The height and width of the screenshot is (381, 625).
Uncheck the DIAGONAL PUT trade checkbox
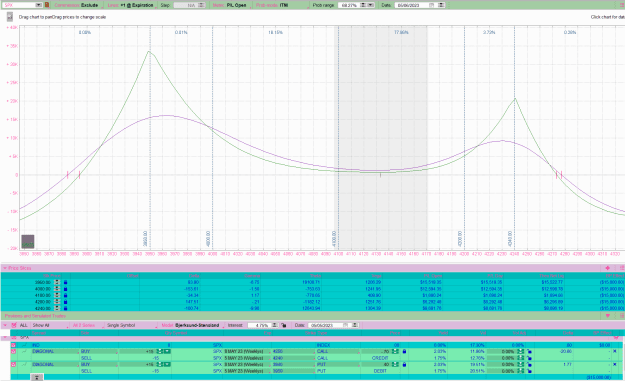(14, 364)
